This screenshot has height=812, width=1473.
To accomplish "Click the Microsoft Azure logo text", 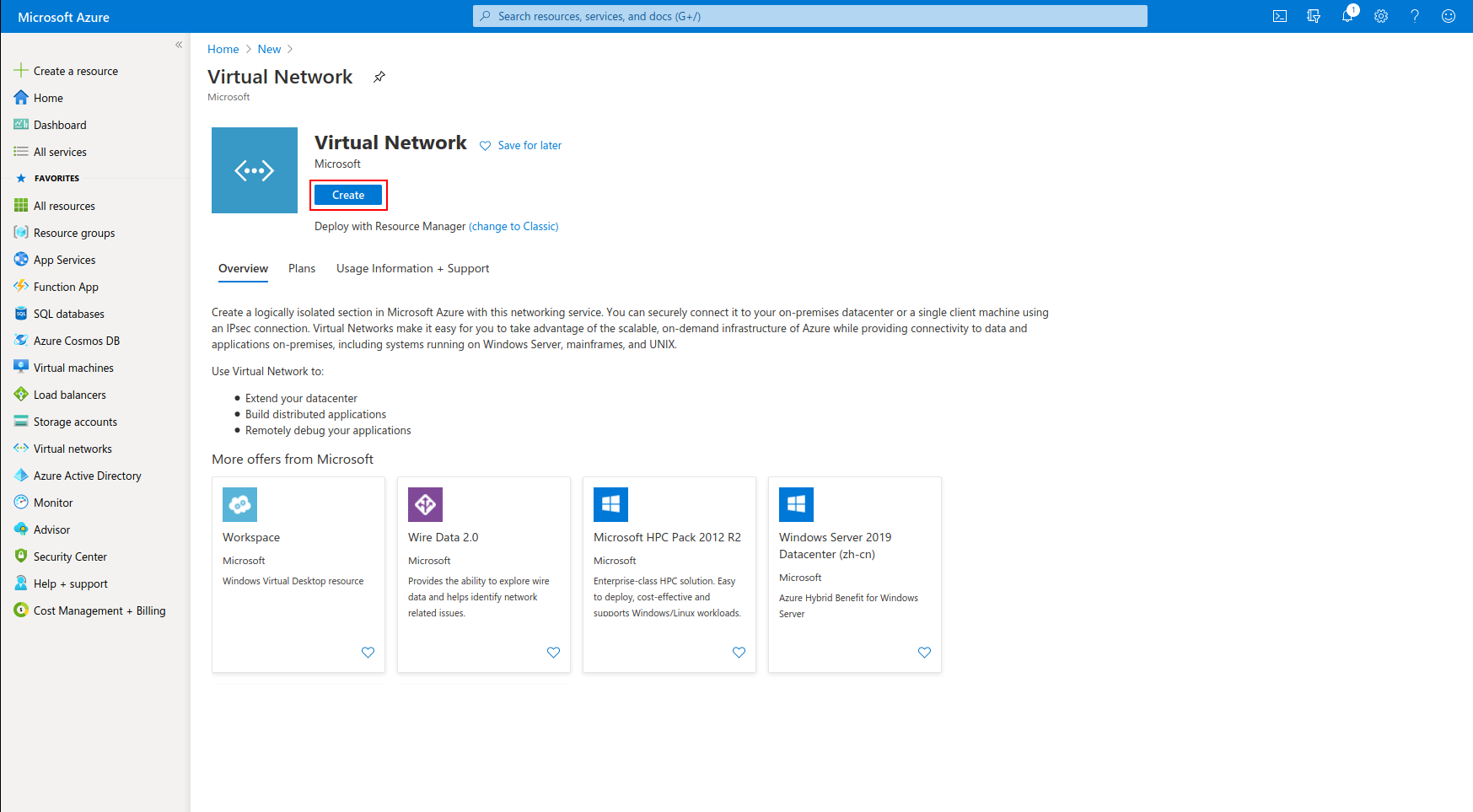I will [x=63, y=17].
